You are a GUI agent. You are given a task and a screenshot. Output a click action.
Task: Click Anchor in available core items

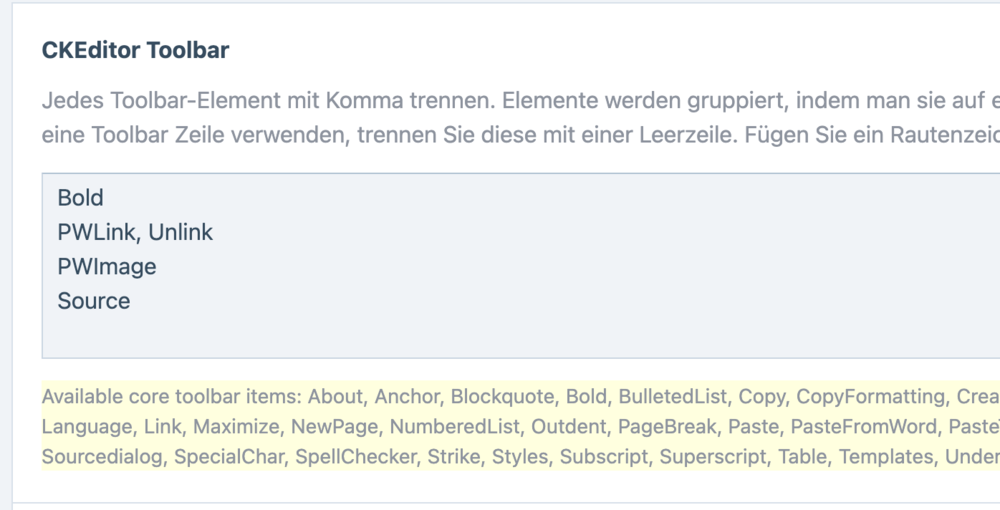(403, 397)
